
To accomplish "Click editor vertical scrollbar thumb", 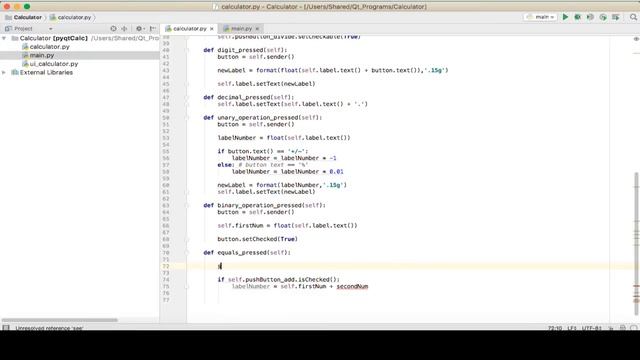I will [x=636, y=243].
